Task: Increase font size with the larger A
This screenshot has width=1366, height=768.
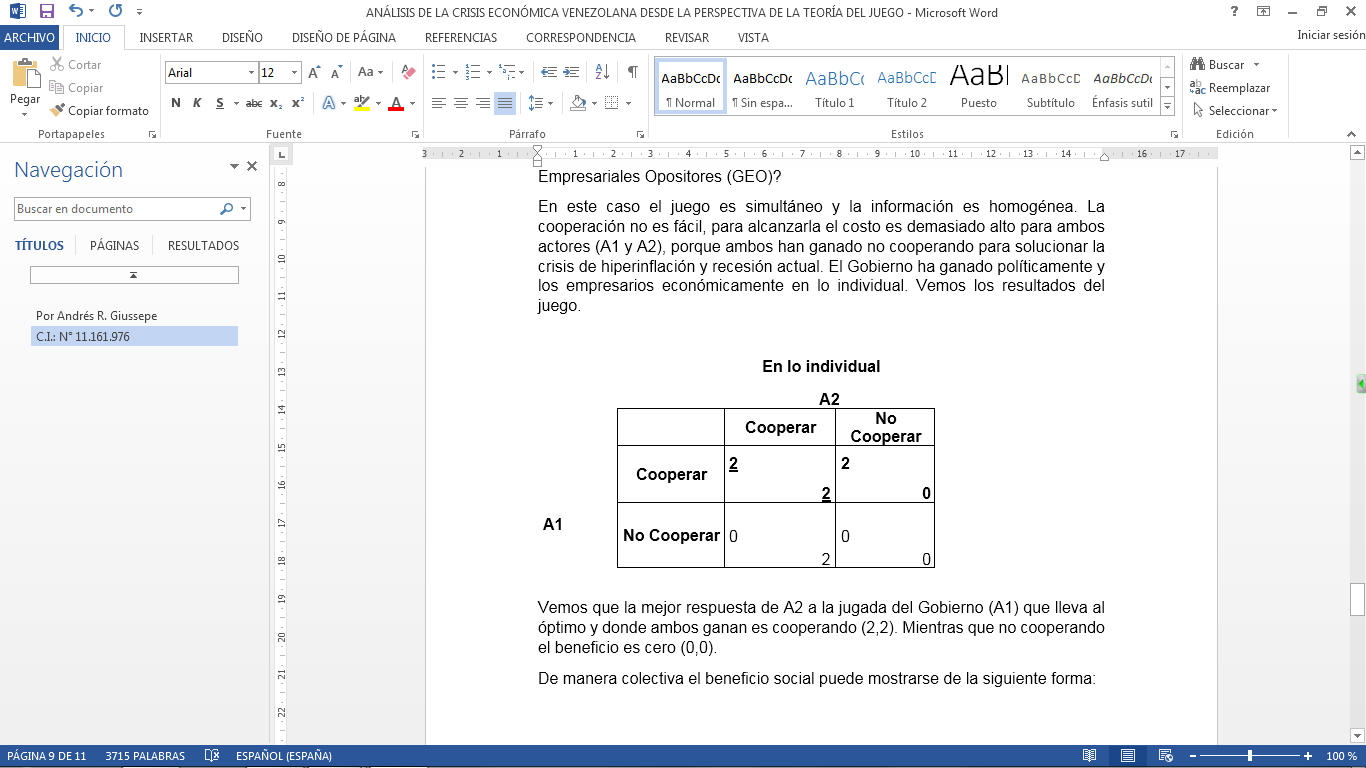Action: [314, 73]
